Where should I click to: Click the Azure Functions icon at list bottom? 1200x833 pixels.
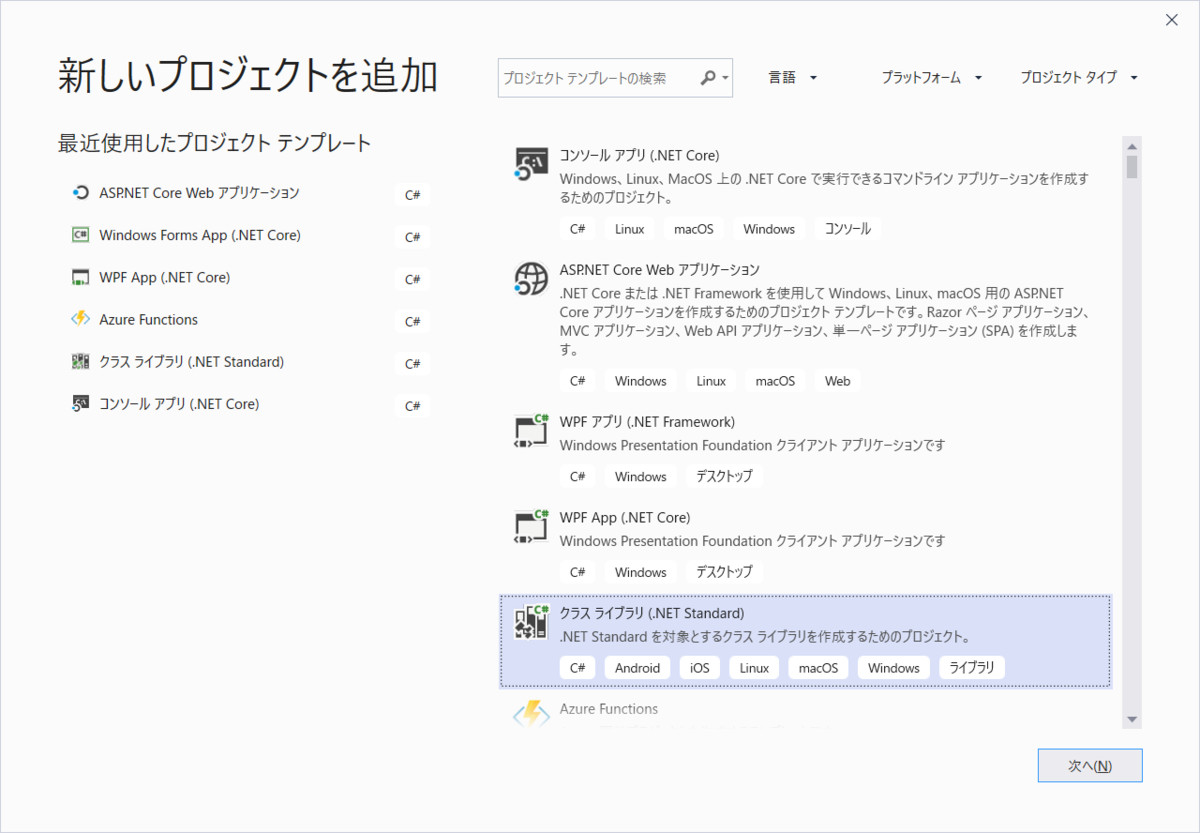tap(531, 713)
